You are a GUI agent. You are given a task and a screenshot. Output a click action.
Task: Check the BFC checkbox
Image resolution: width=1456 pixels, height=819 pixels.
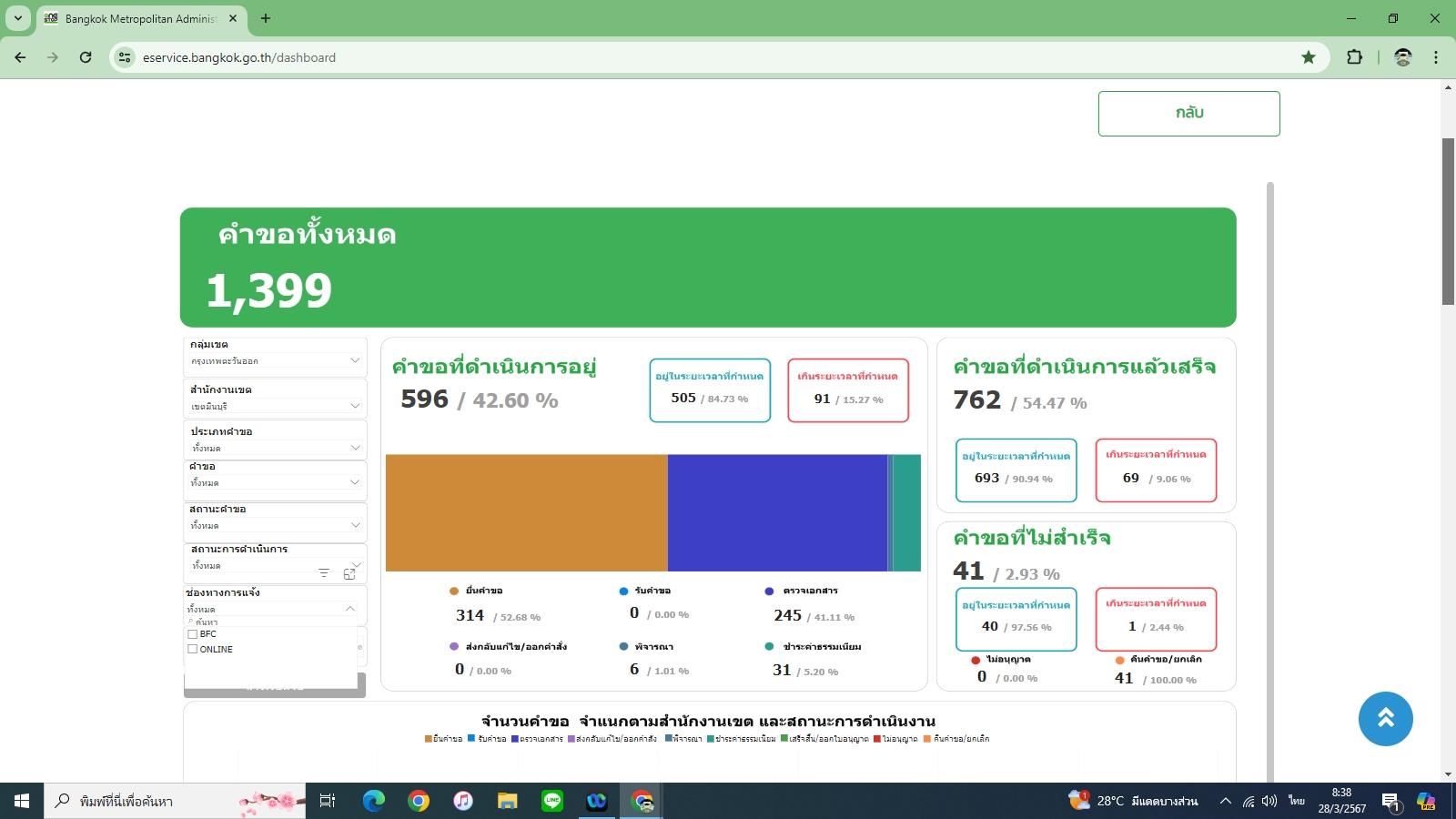point(193,634)
